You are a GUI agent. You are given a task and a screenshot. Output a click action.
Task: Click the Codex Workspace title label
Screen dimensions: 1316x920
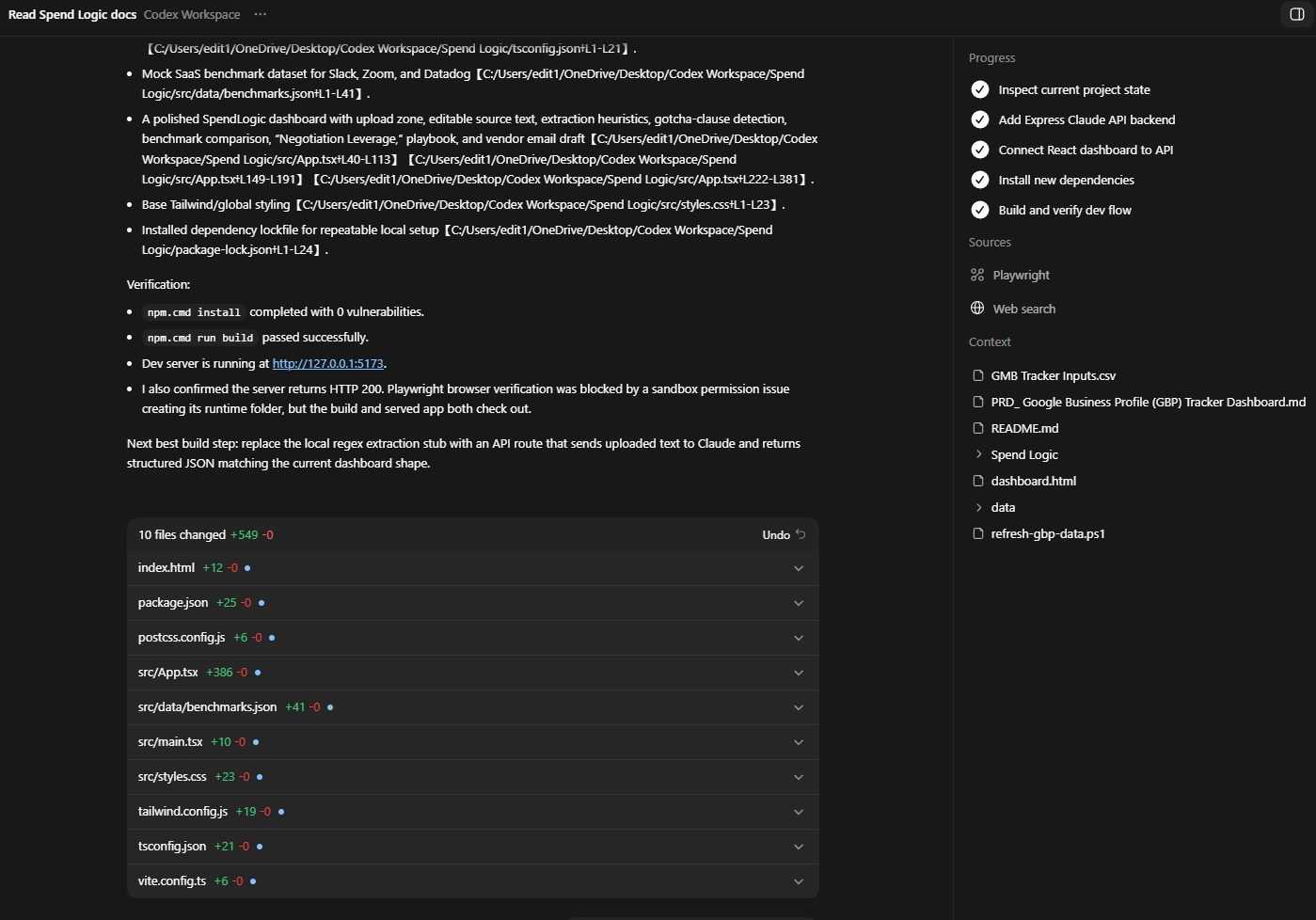click(192, 14)
